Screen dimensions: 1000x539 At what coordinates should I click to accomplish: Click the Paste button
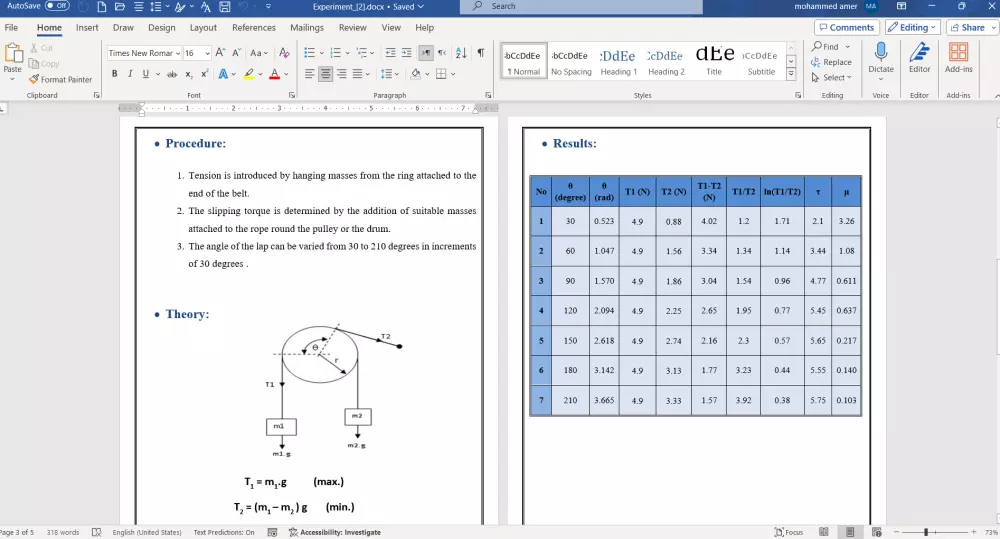(x=12, y=61)
